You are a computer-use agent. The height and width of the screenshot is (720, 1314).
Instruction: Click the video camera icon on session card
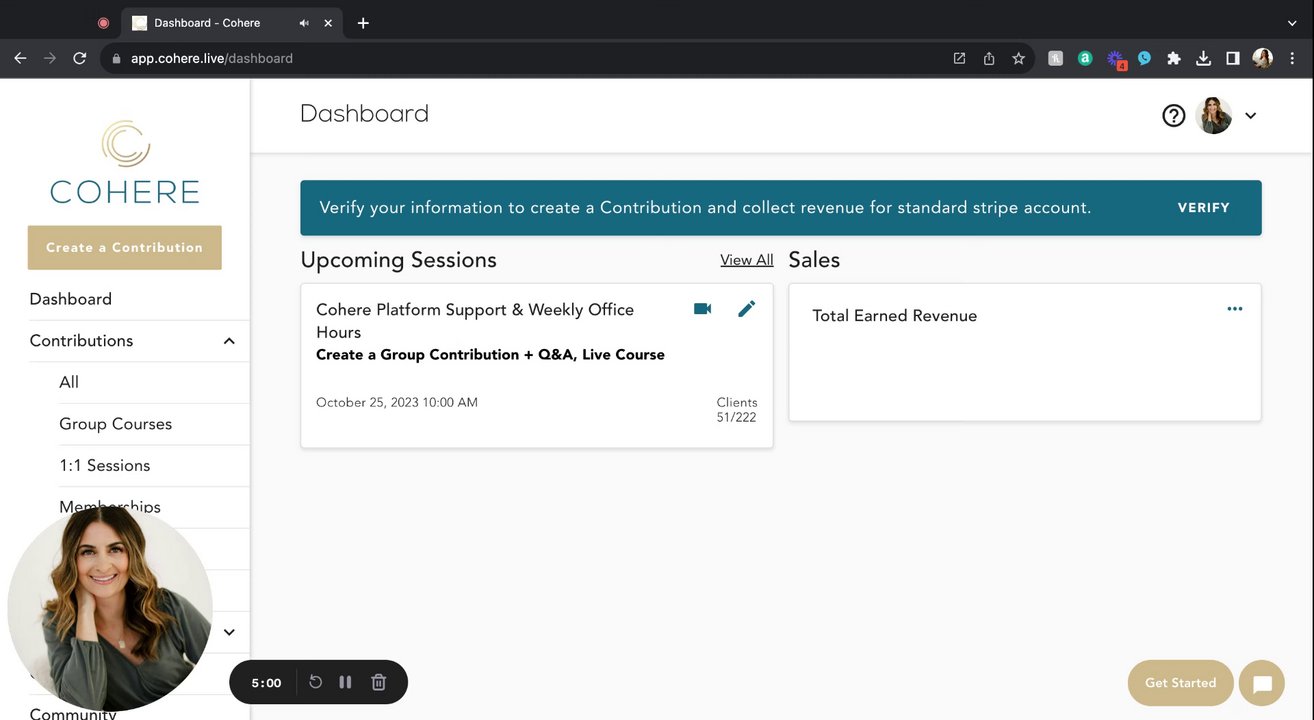tap(702, 309)
